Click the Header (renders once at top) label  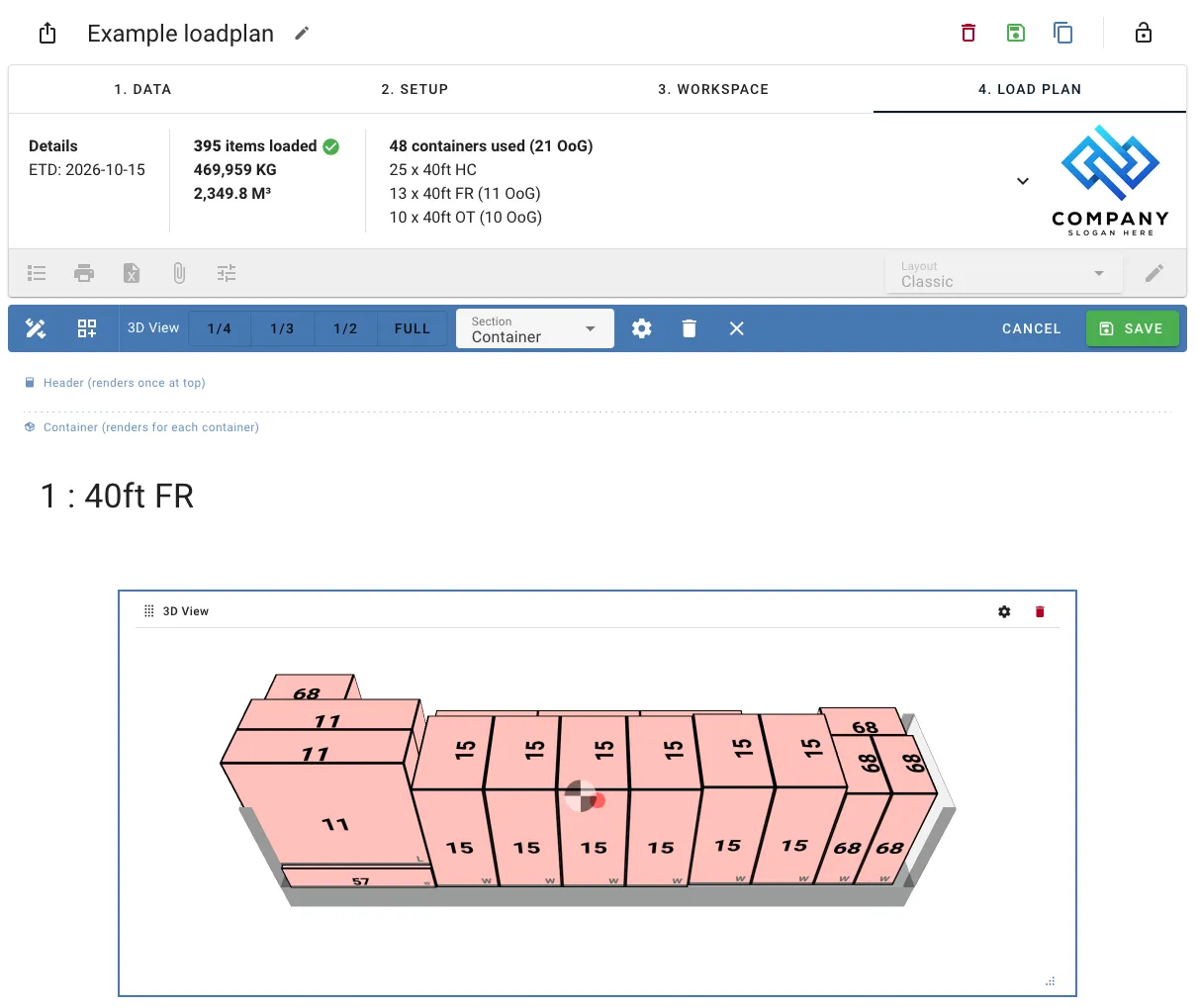click(125, 383)
